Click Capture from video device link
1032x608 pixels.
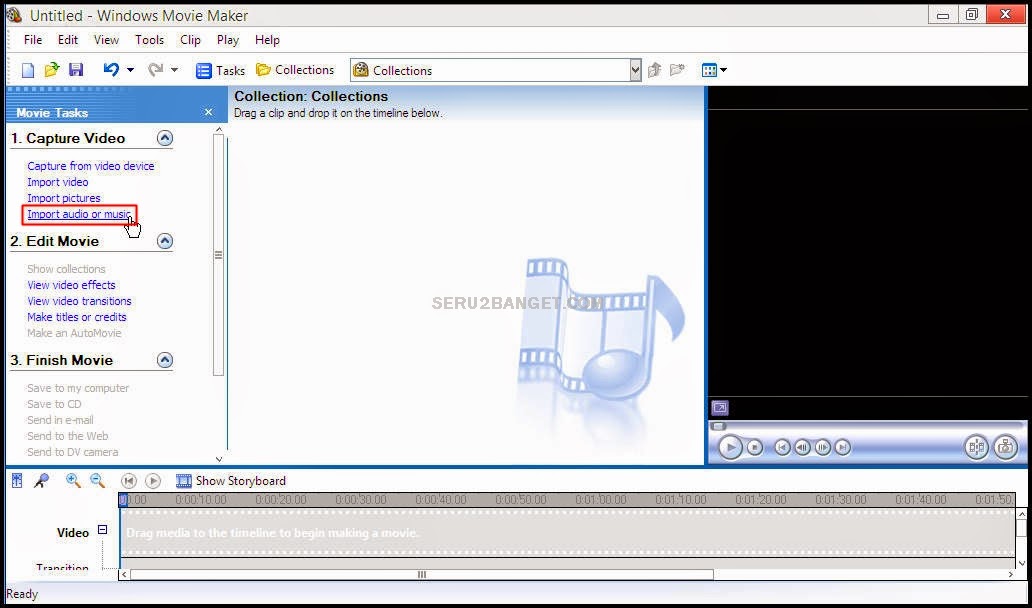coord(91,166)
